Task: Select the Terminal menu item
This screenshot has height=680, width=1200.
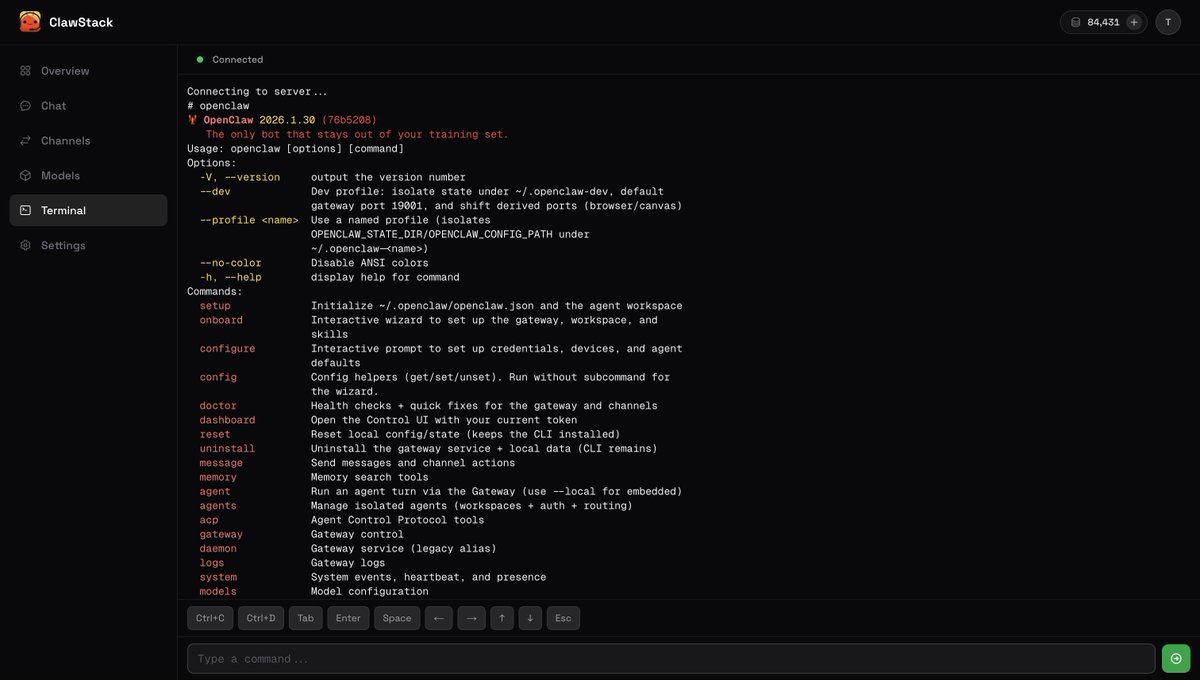Action: [88, 211]
